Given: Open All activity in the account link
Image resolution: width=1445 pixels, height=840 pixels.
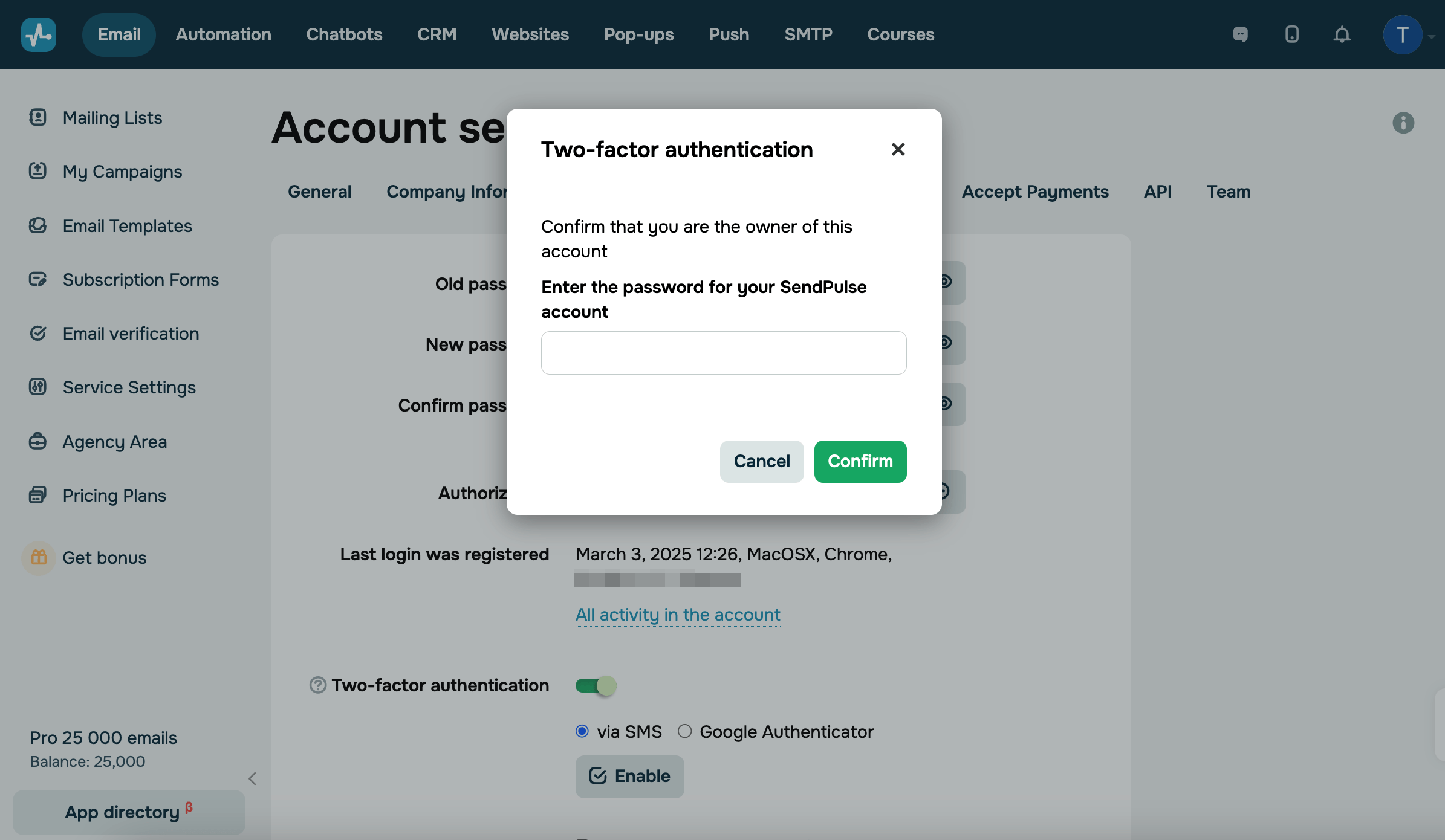Looking at the screenshot, I should 678,615.
